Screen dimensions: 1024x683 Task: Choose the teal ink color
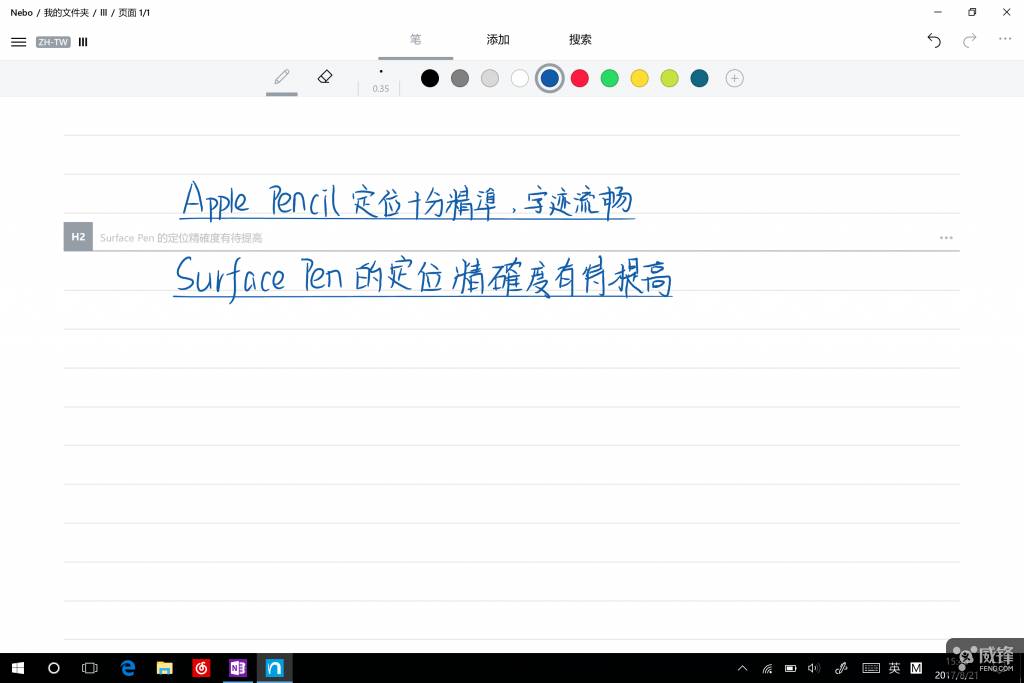tap(699, 78)
